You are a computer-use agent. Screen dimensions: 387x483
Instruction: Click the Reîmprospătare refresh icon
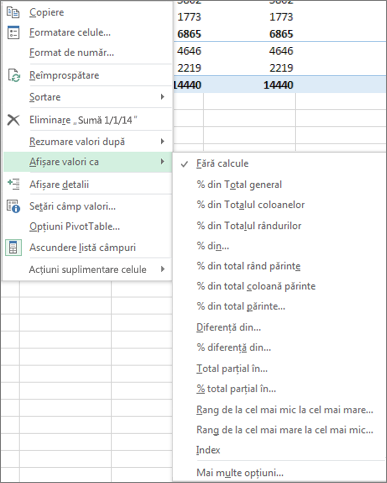pyautogui.click(x=14, y=75)
